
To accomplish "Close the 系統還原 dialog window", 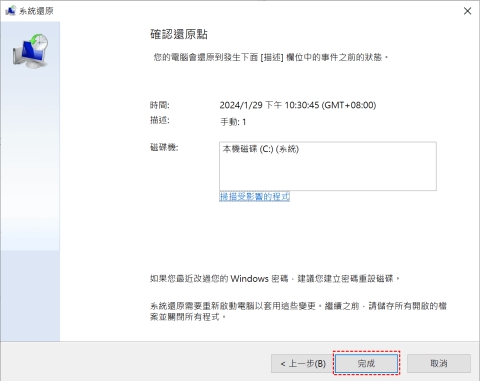I will (467, 11).
